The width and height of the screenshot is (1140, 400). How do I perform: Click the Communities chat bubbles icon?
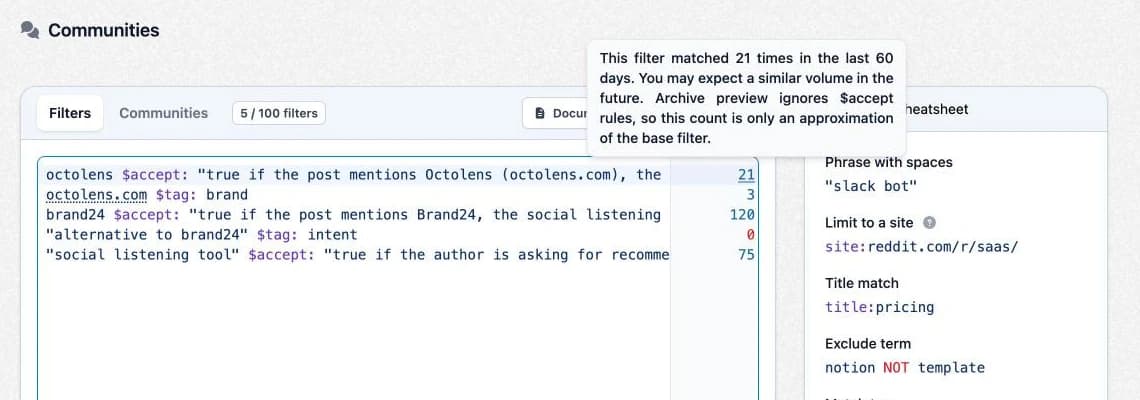(x=30, y=30)
